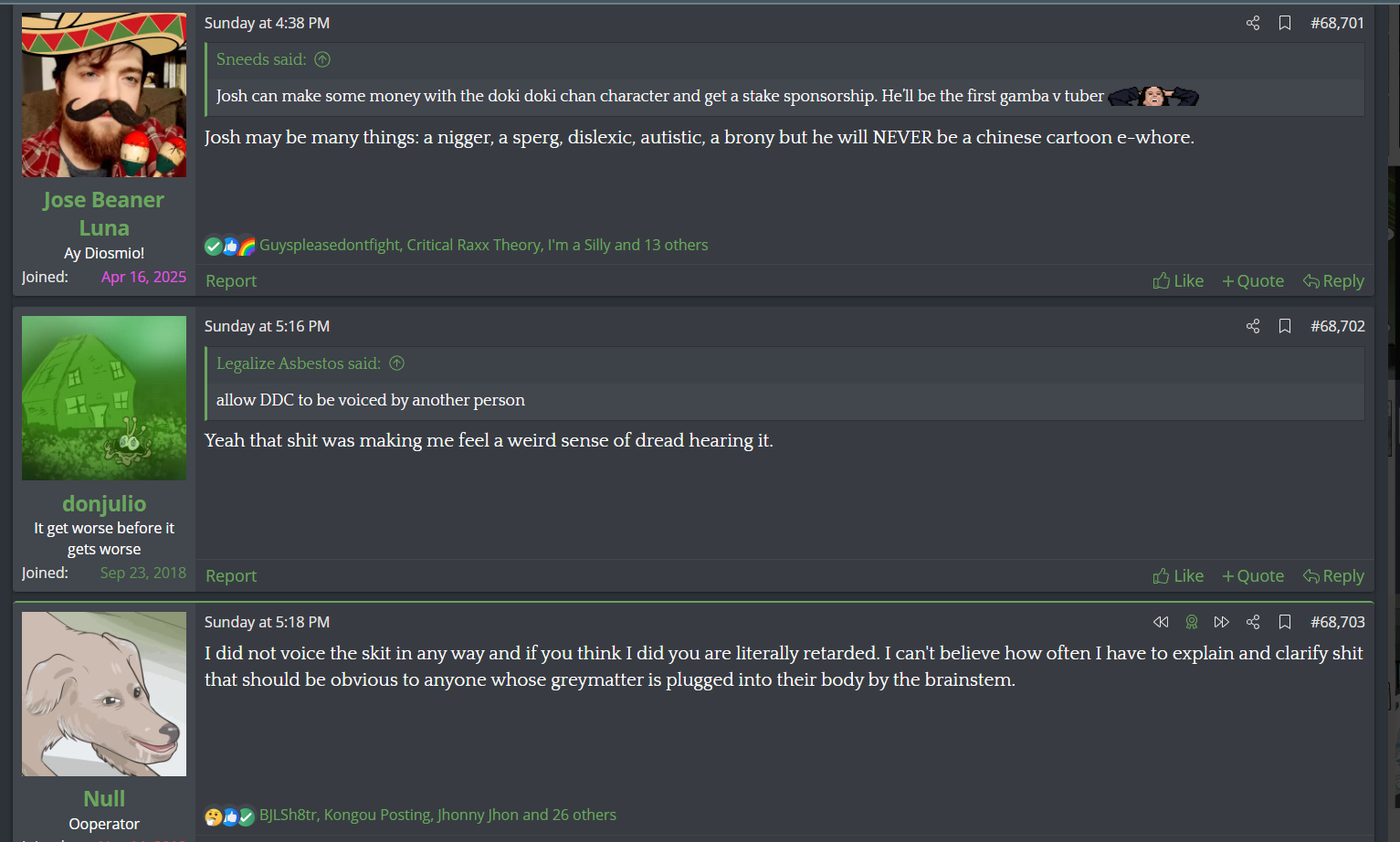1400x842 pixels.
Task: Toggle bookmark on post #68,702
Action: click(x=1285, y=326)
